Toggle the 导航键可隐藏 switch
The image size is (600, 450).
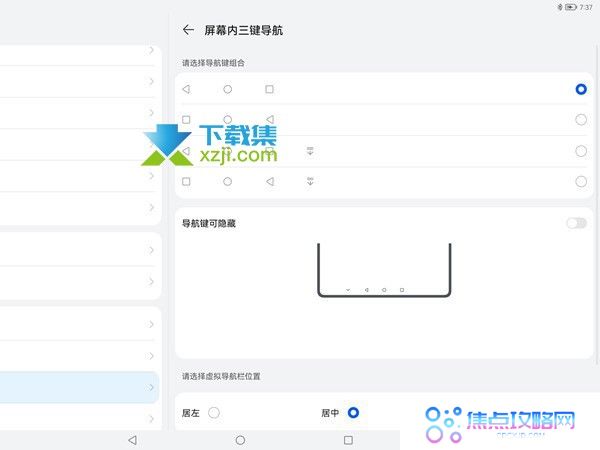577,223
